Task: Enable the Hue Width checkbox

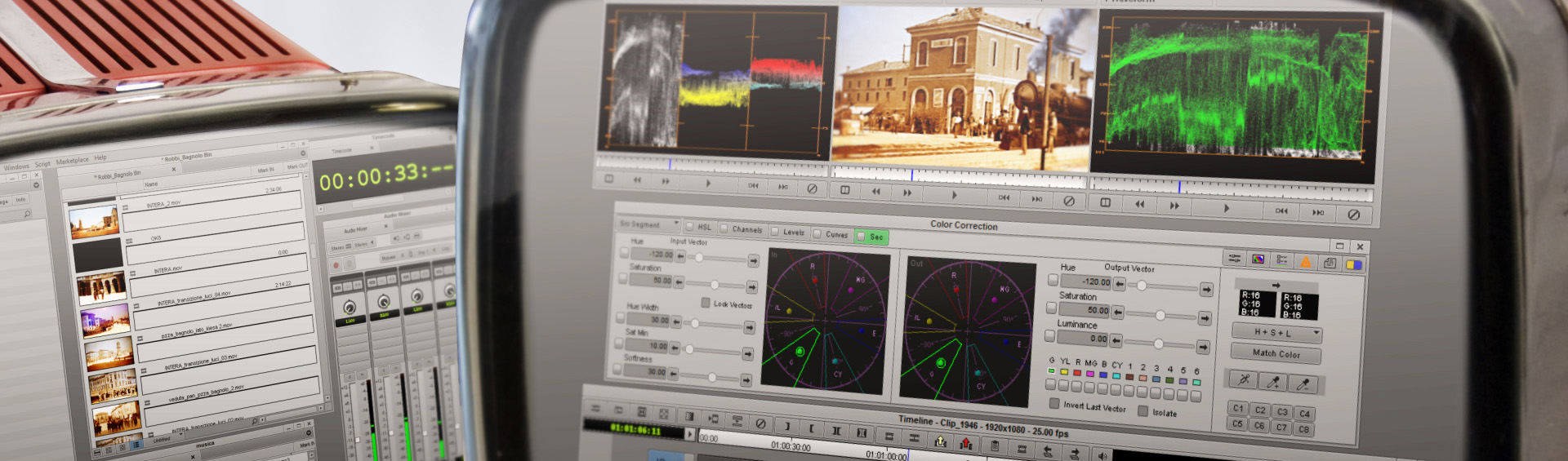Action: (x=621, y=317)
